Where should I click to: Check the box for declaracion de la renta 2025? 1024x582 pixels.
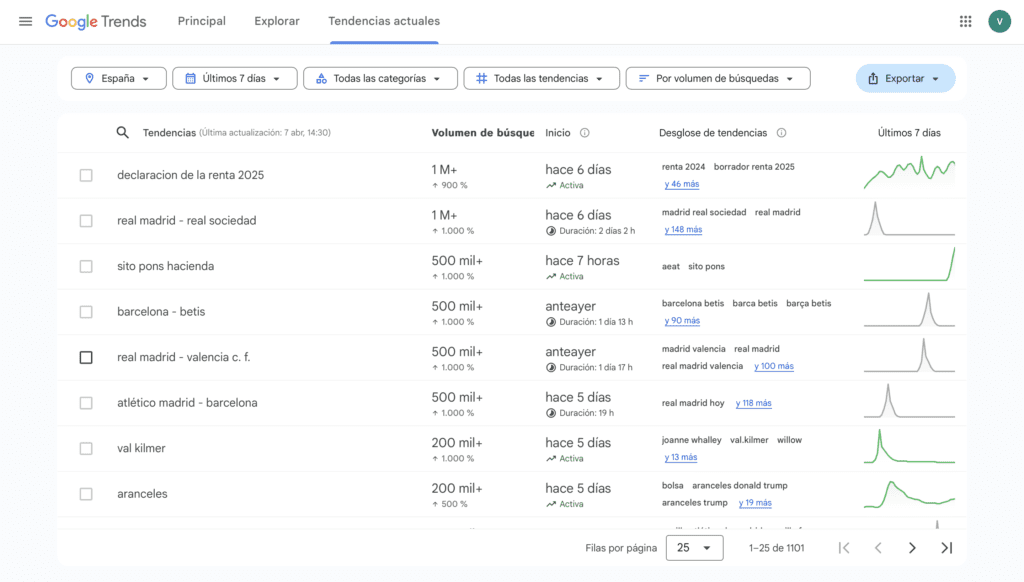[x=86, y=175]
